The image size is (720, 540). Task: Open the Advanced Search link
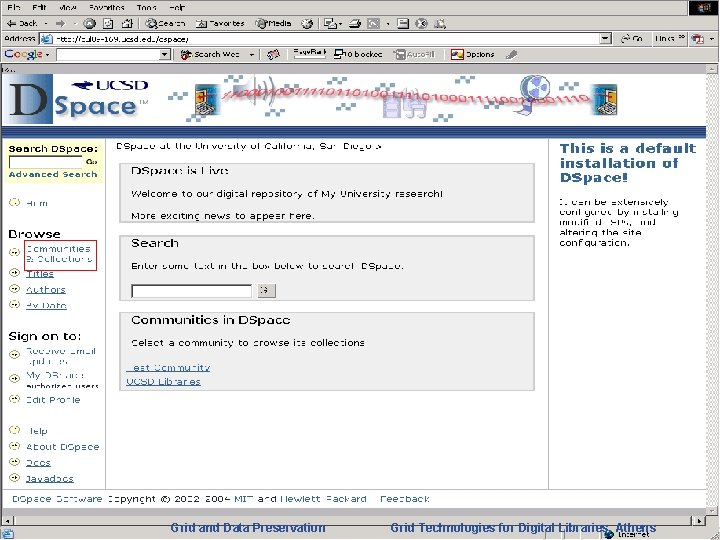pyautogui.click(x=53, y=174)
